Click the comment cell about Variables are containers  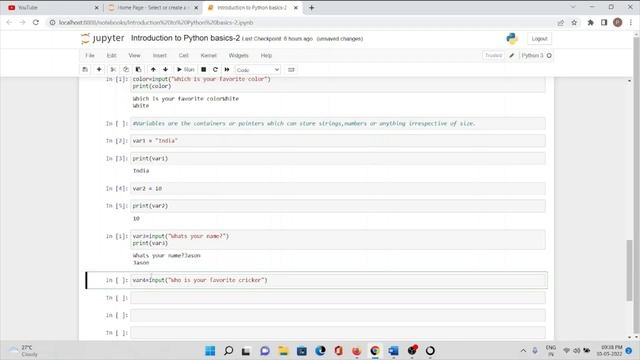[x=338, y=123]
